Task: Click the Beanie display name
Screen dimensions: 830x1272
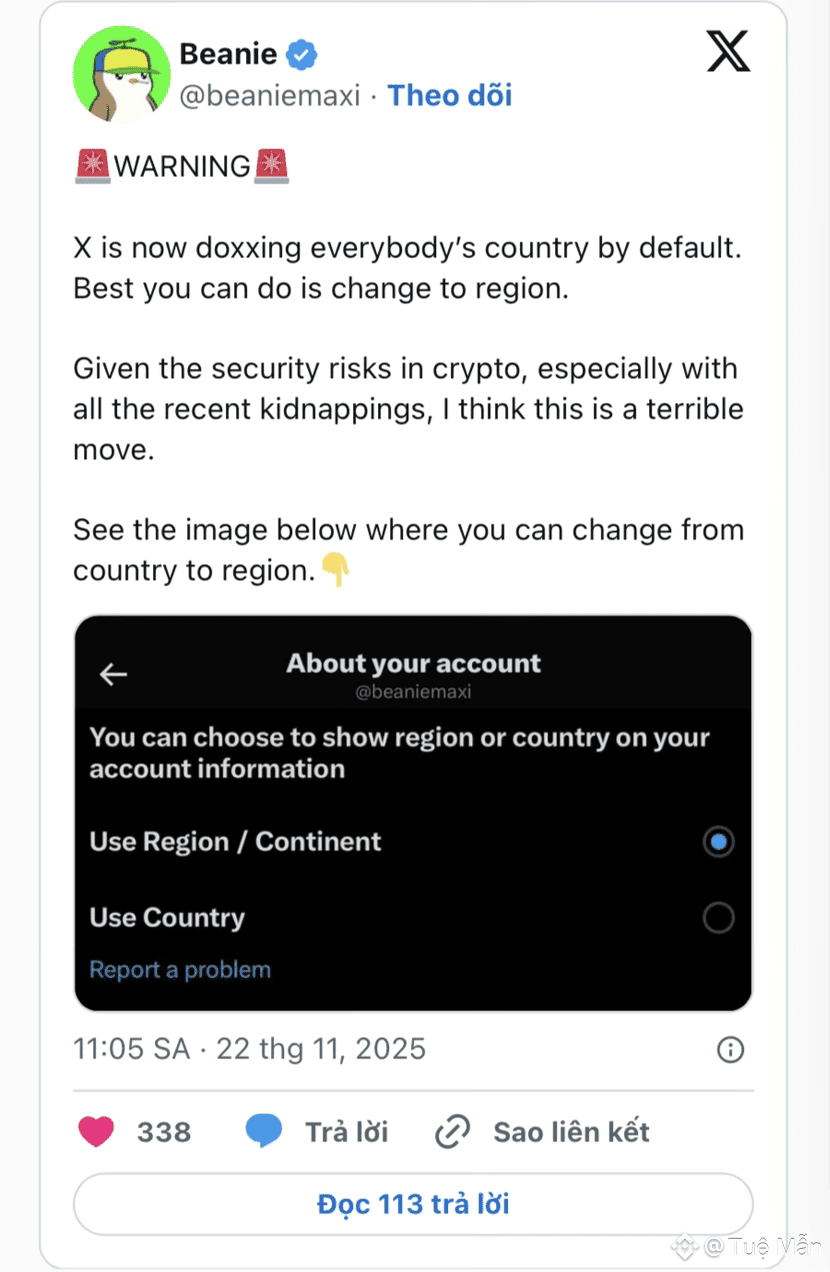Action: pos(228,53)
